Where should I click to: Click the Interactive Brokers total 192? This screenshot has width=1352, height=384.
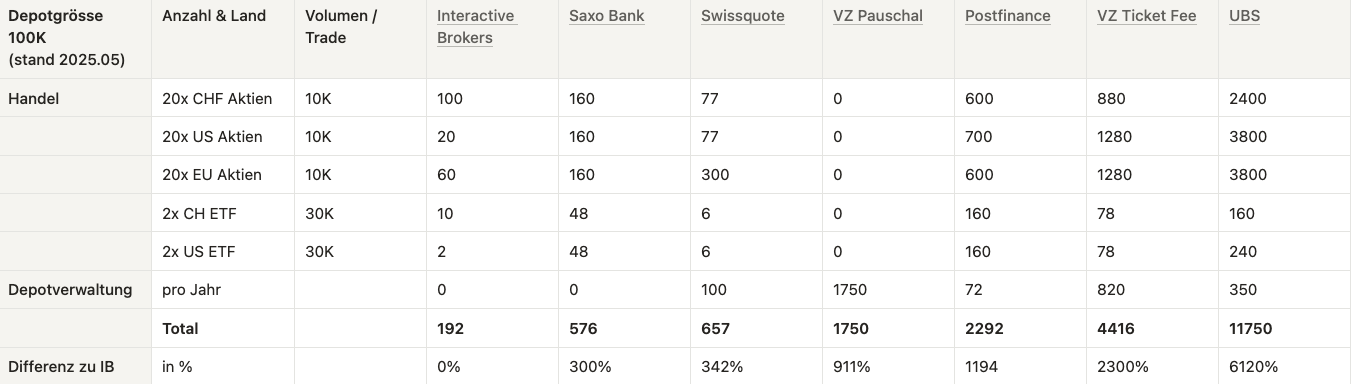click(x=450, y=328)
